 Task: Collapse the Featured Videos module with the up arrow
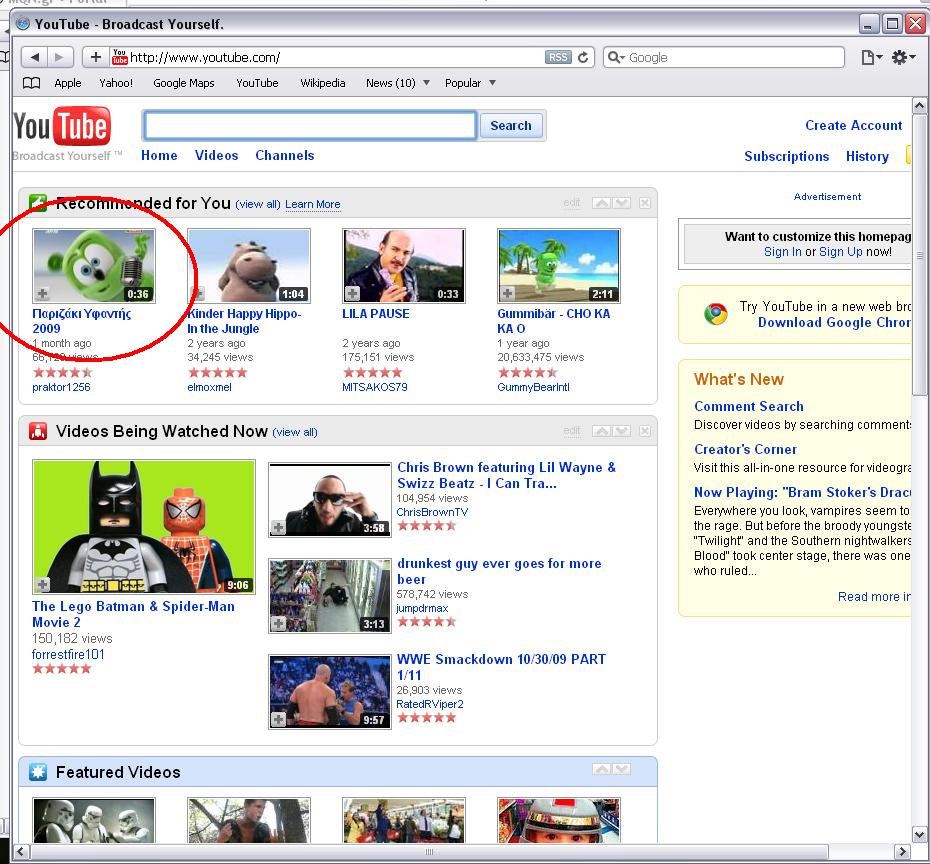point(601,770)
